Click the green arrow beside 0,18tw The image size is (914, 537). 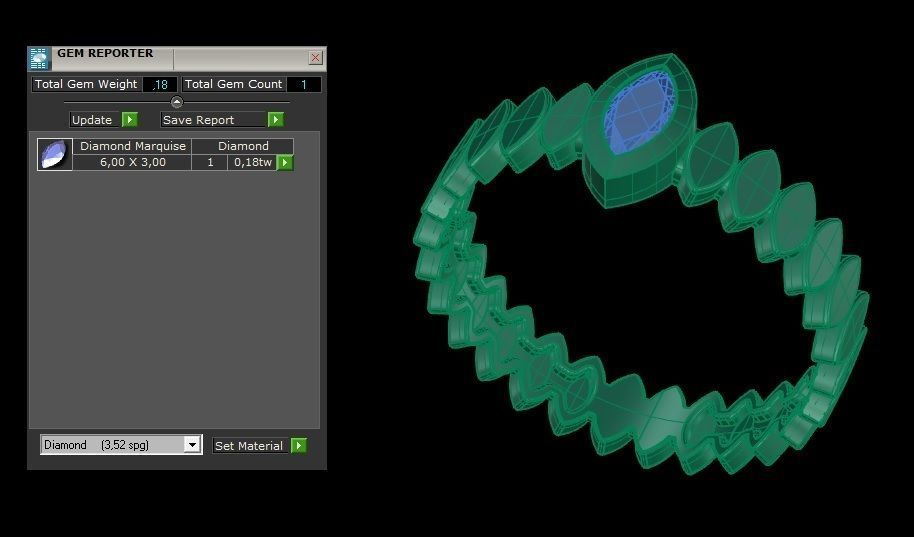click(x=284, y=162)
